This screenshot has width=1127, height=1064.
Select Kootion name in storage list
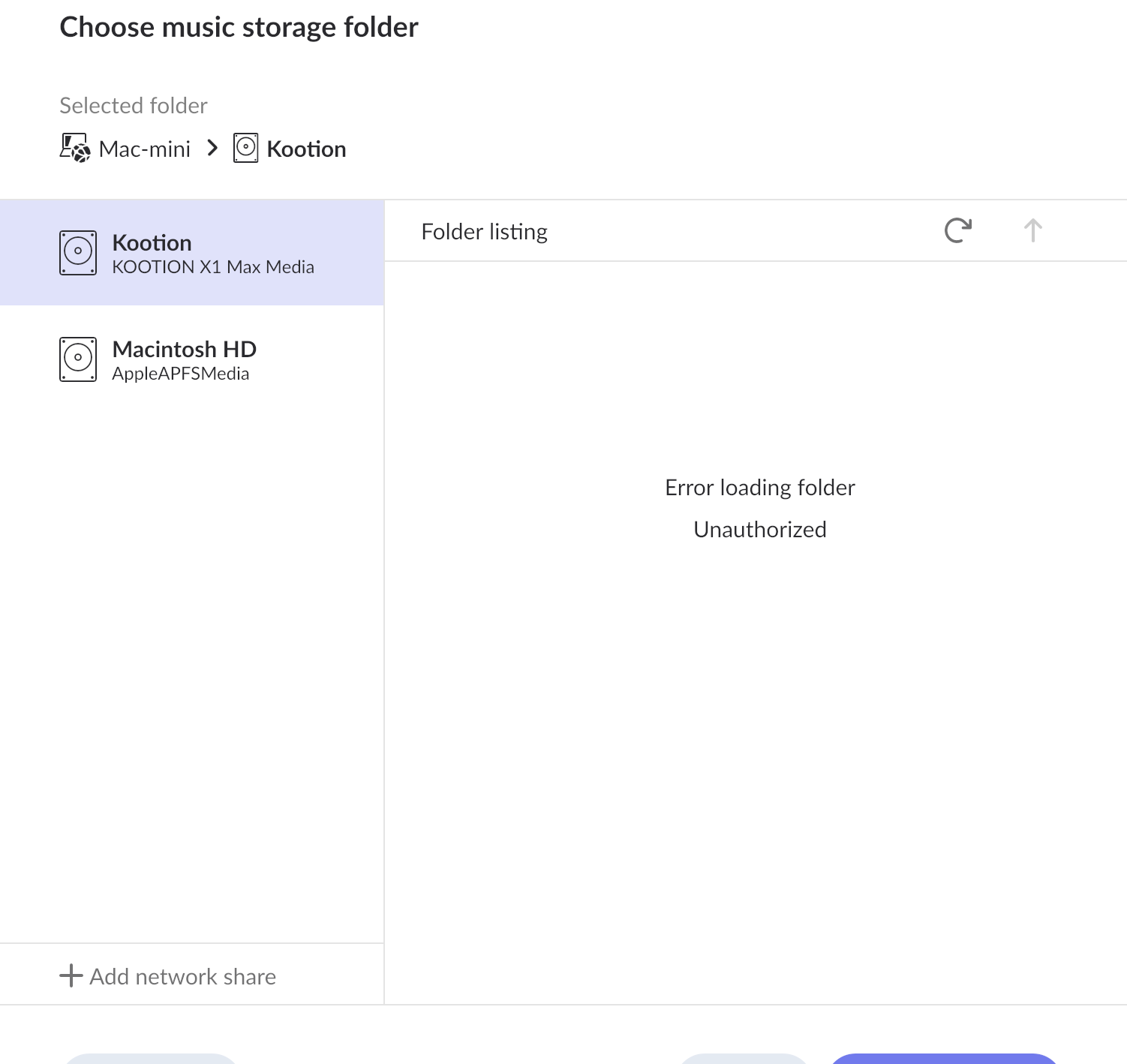pos(152,243)
